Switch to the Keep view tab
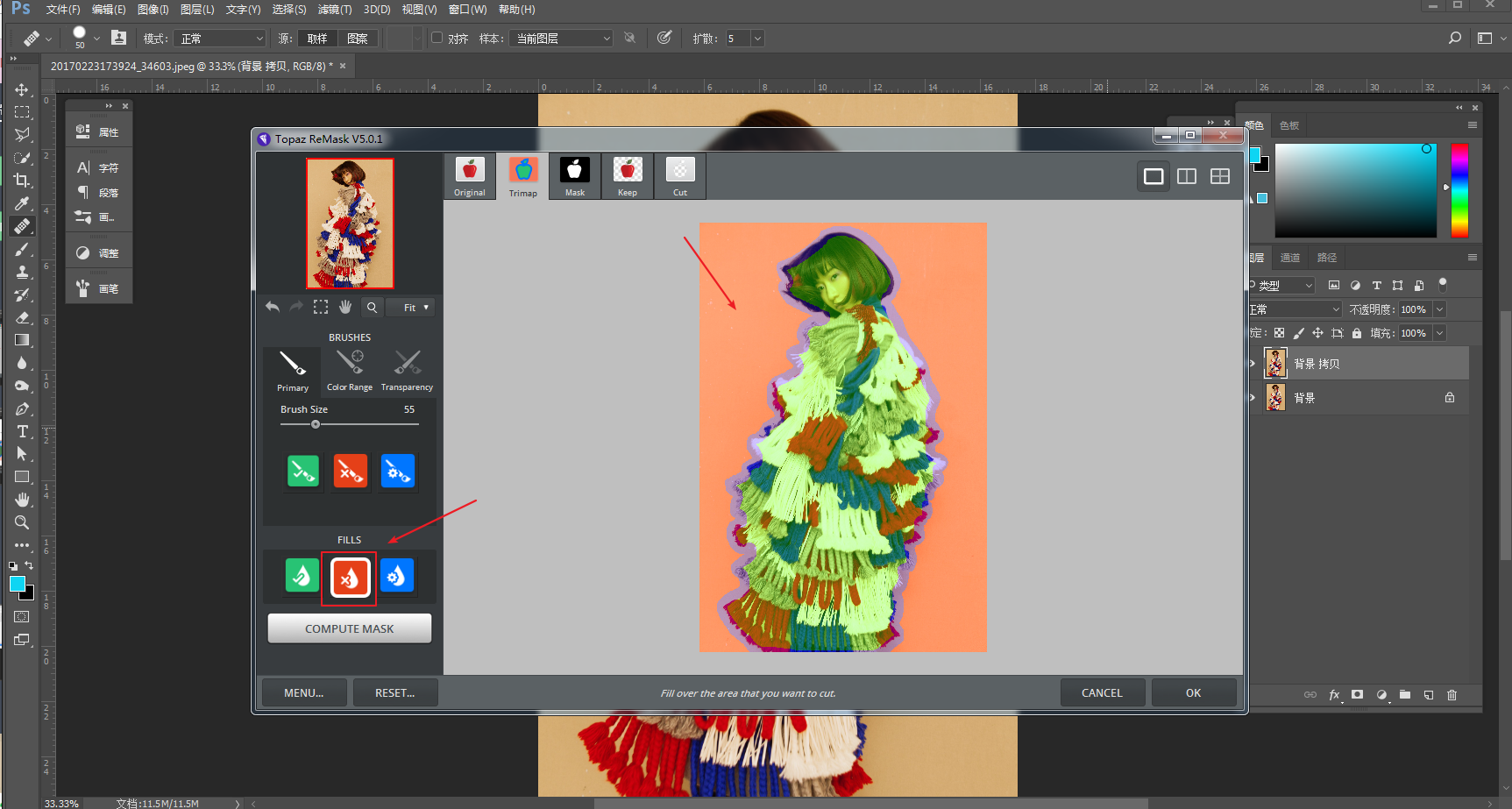This screenshot has height=809, width=1512. tap(628, 176)
